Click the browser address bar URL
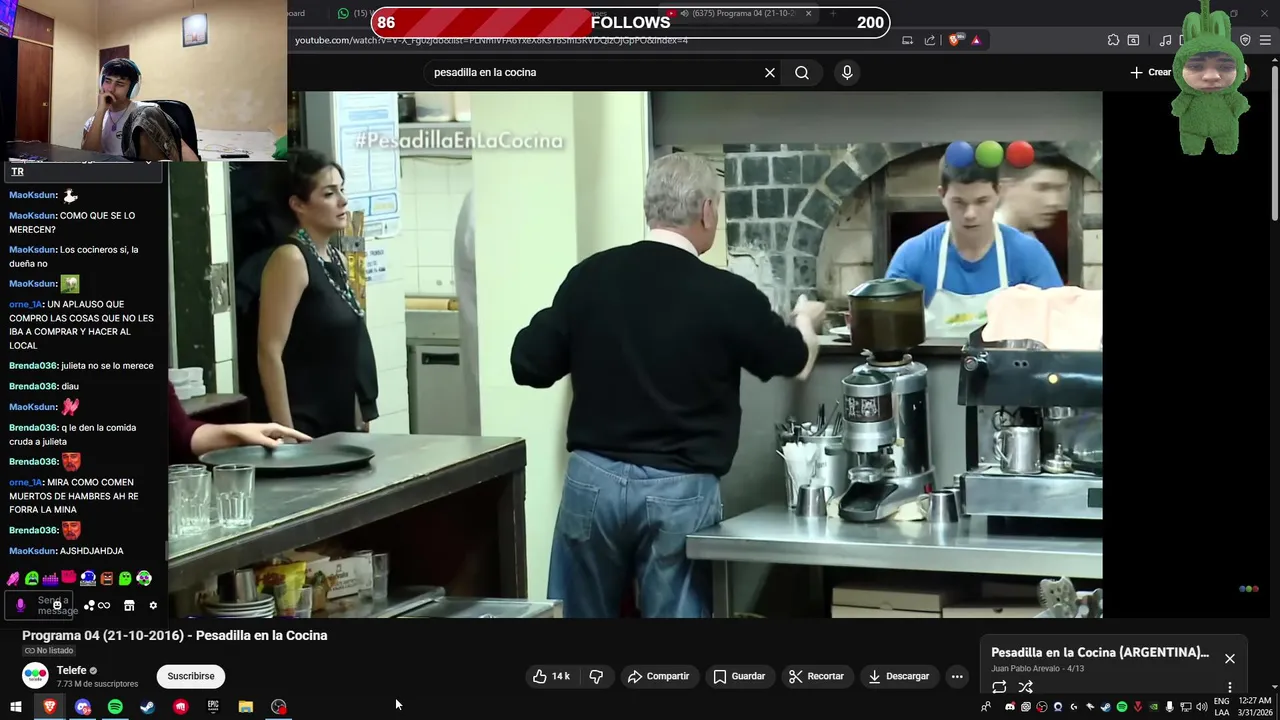Image resolution: width=1280 pixels, height=720 pixels. pos(491,40)
